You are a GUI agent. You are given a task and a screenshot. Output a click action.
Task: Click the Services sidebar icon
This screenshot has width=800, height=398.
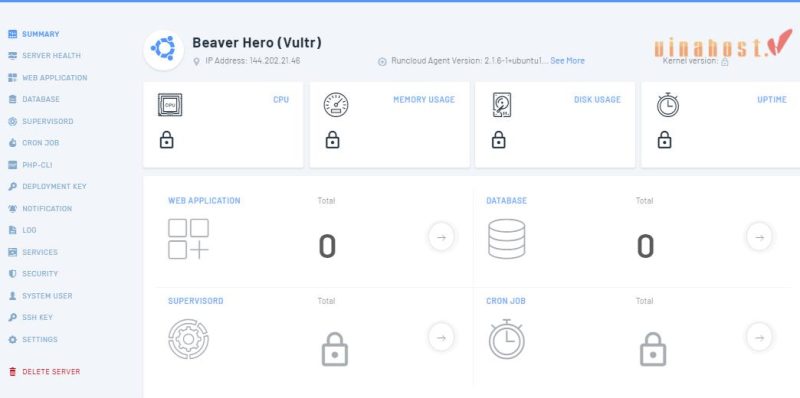click(13, 252)
